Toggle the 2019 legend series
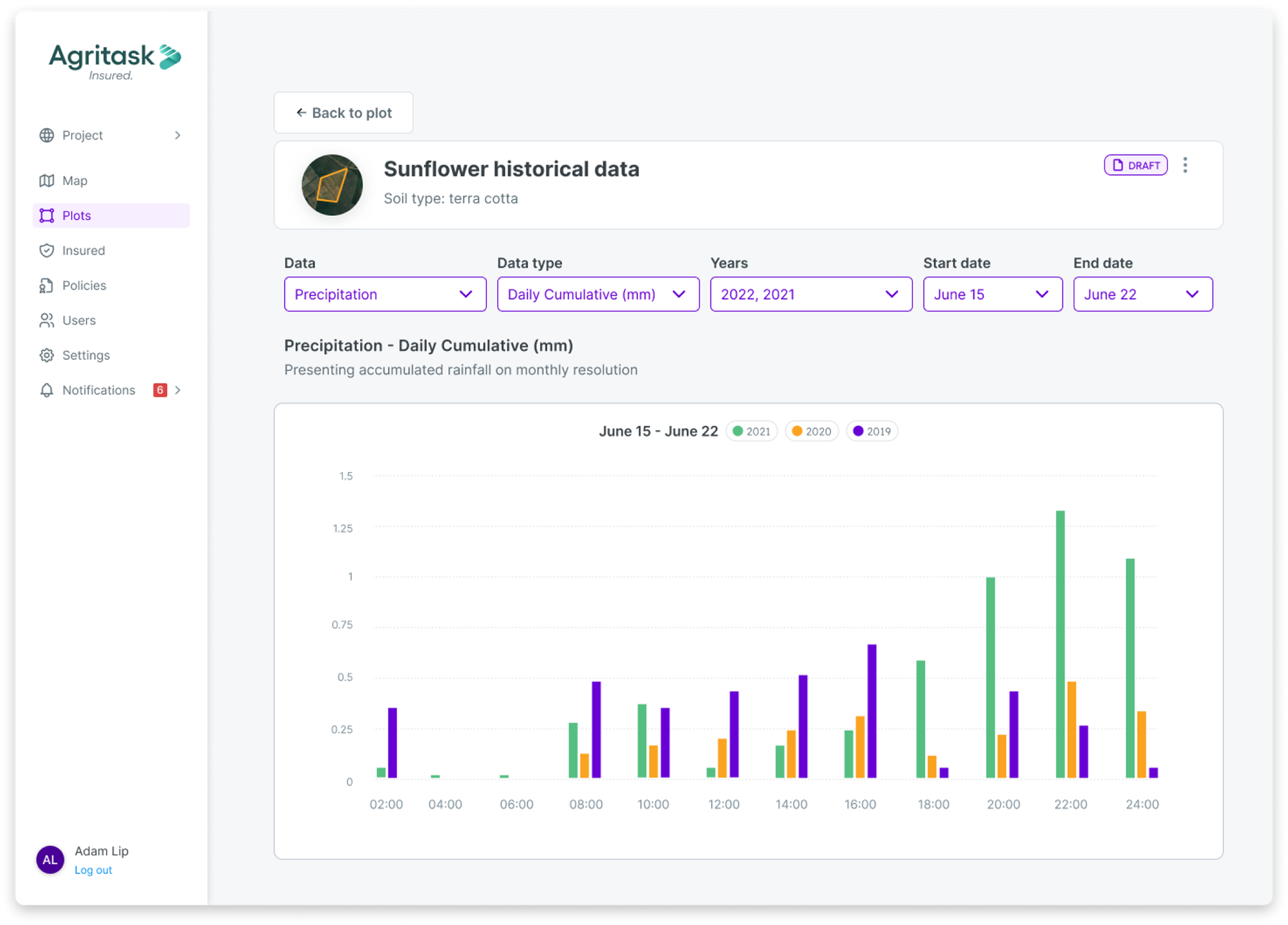Image resolution: width=1288 pixels, height=925 pixels. pos(871,431)
